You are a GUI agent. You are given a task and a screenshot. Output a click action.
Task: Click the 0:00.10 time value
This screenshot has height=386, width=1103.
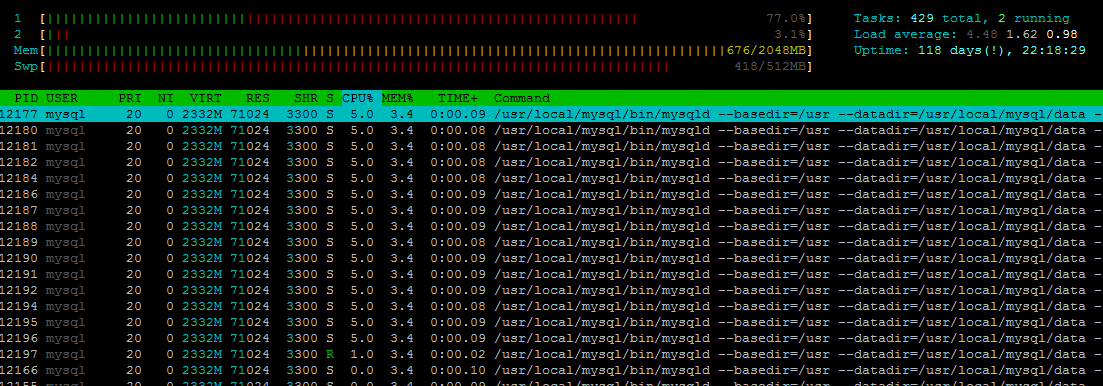[457, 370]
